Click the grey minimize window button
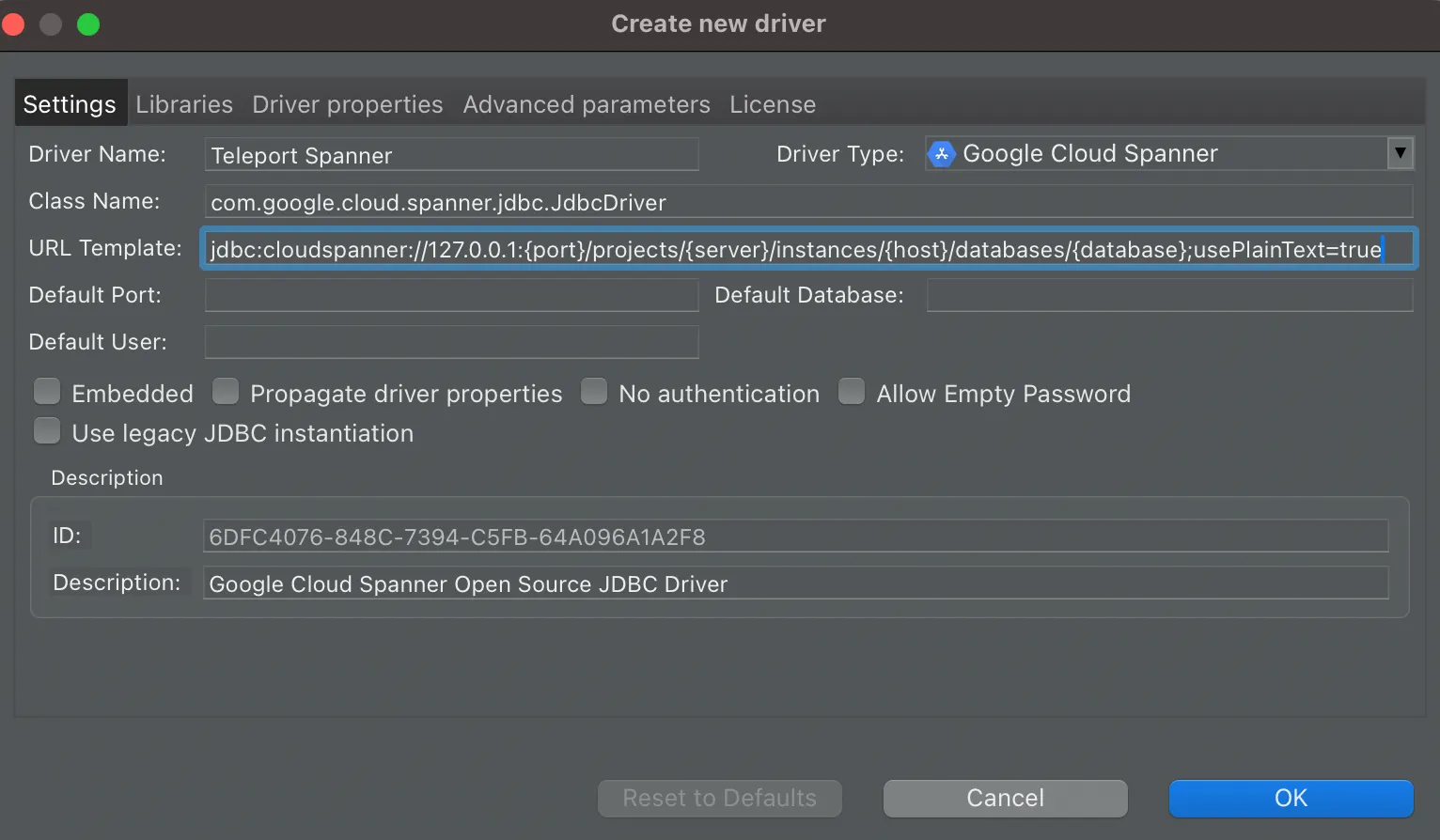Screen dimensions: 1440x840 click(x=51, y=23)
